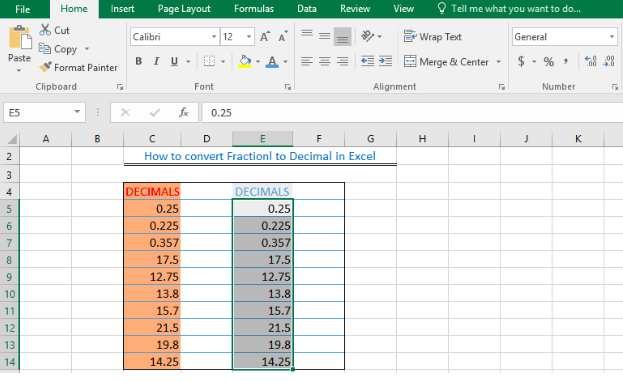The width and height of the screenshot is (623, 382).
Task: Switch to the Formulas tab
Action: point(253,9)
